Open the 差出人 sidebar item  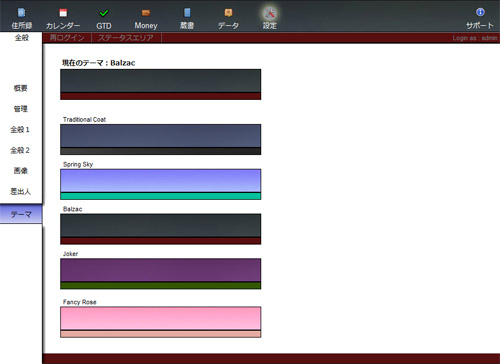20,191
